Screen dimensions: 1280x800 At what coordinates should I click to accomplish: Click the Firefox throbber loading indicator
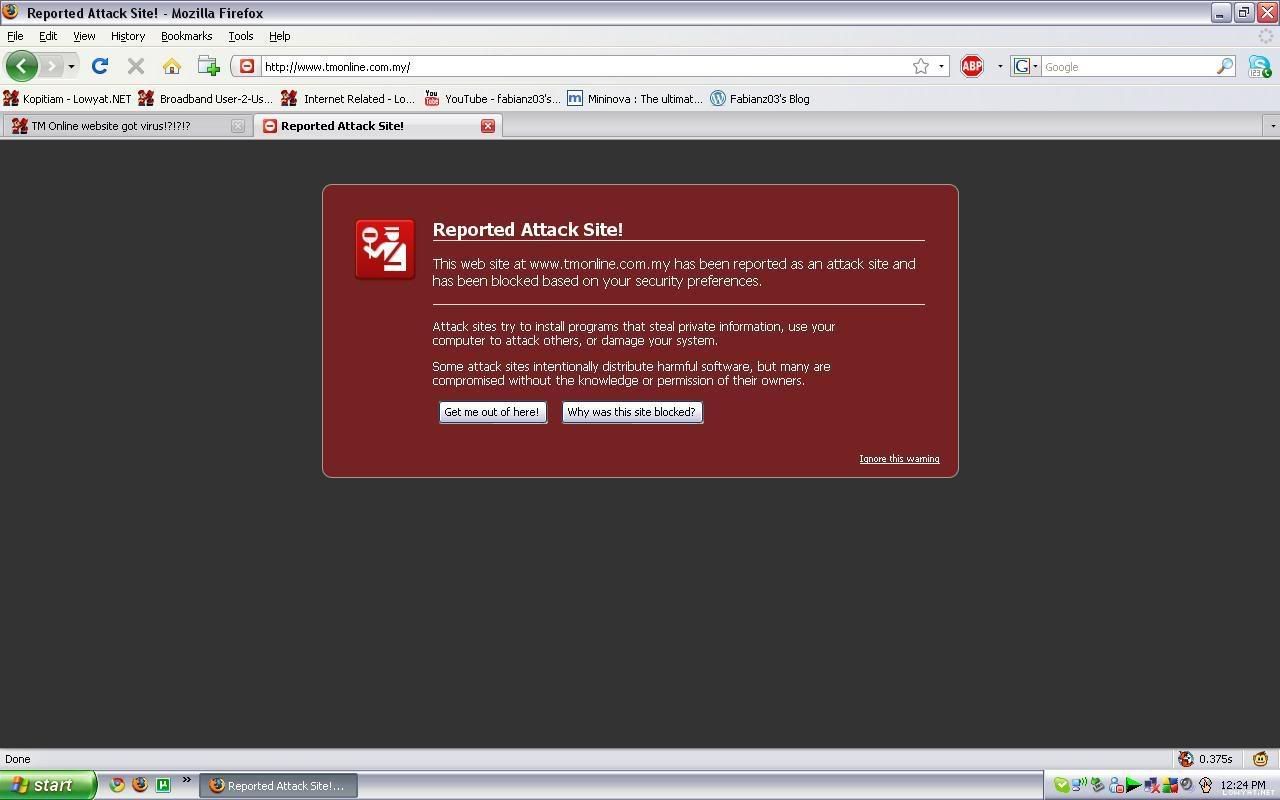point(1266,36)
